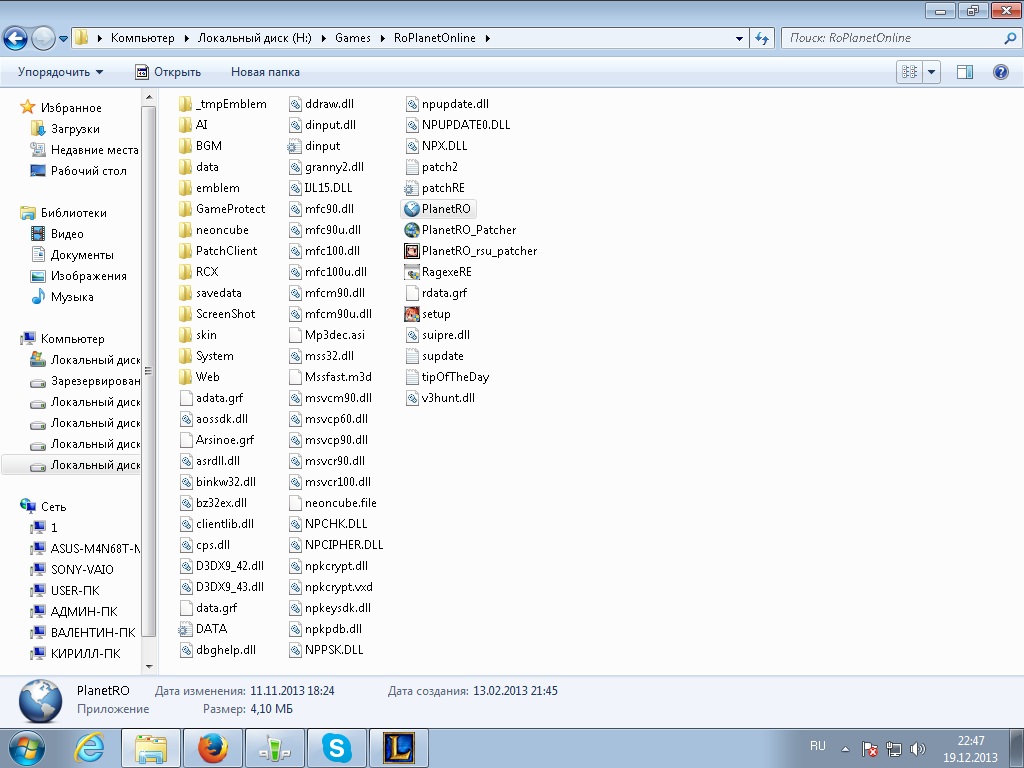Select PlanetRO_rsu_patcher file icon

pyautogui.click(x=411, y=251)
